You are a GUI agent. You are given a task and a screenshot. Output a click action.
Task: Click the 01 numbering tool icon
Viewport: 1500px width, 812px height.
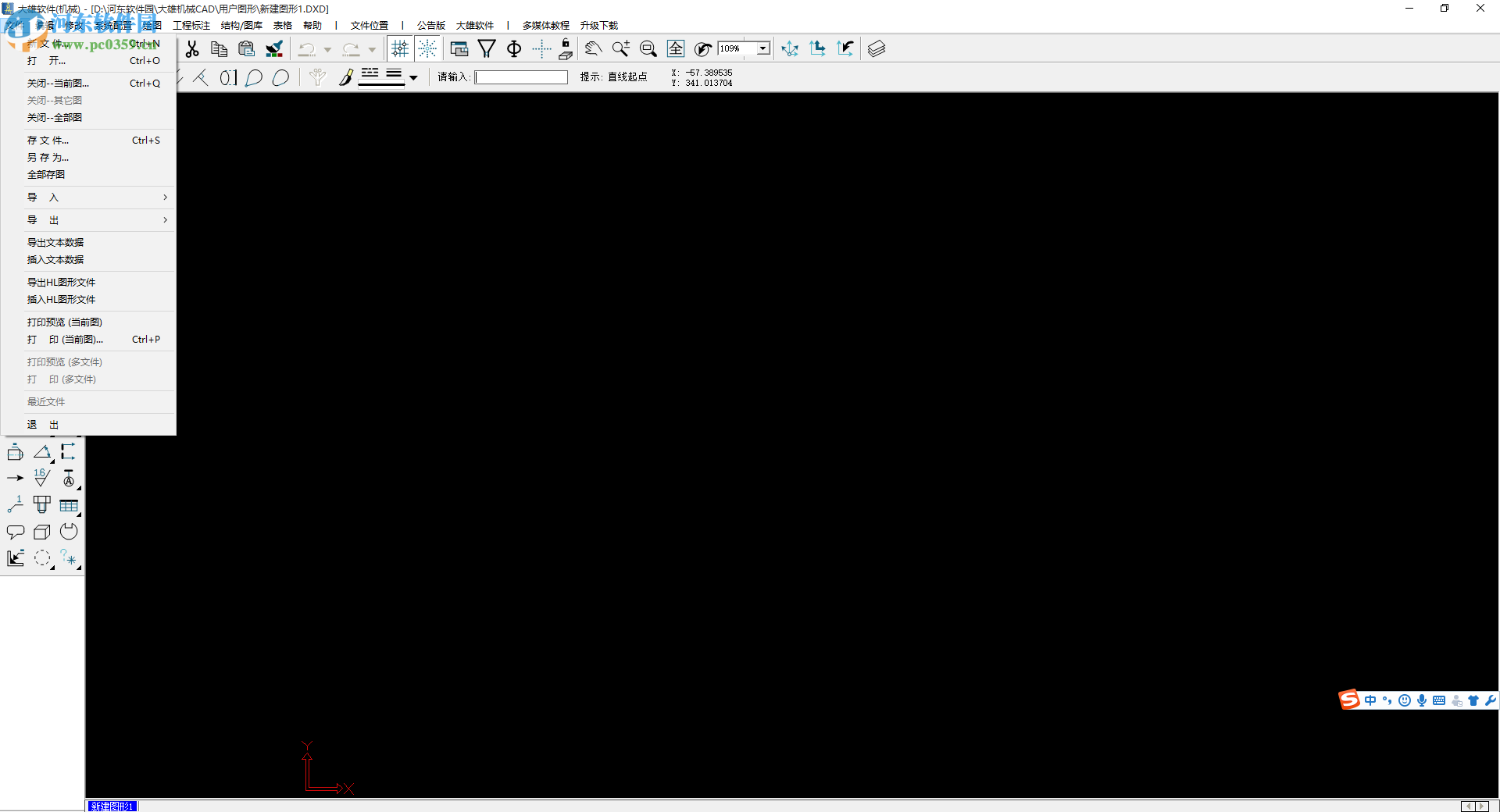tap(227, 77)
